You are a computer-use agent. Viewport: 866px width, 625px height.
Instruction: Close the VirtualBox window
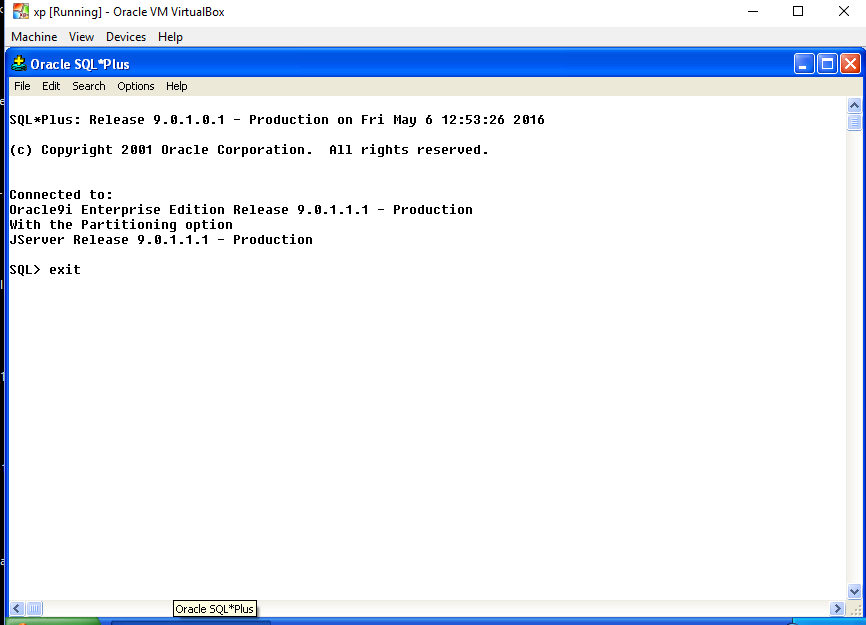[x=843, y=12]
